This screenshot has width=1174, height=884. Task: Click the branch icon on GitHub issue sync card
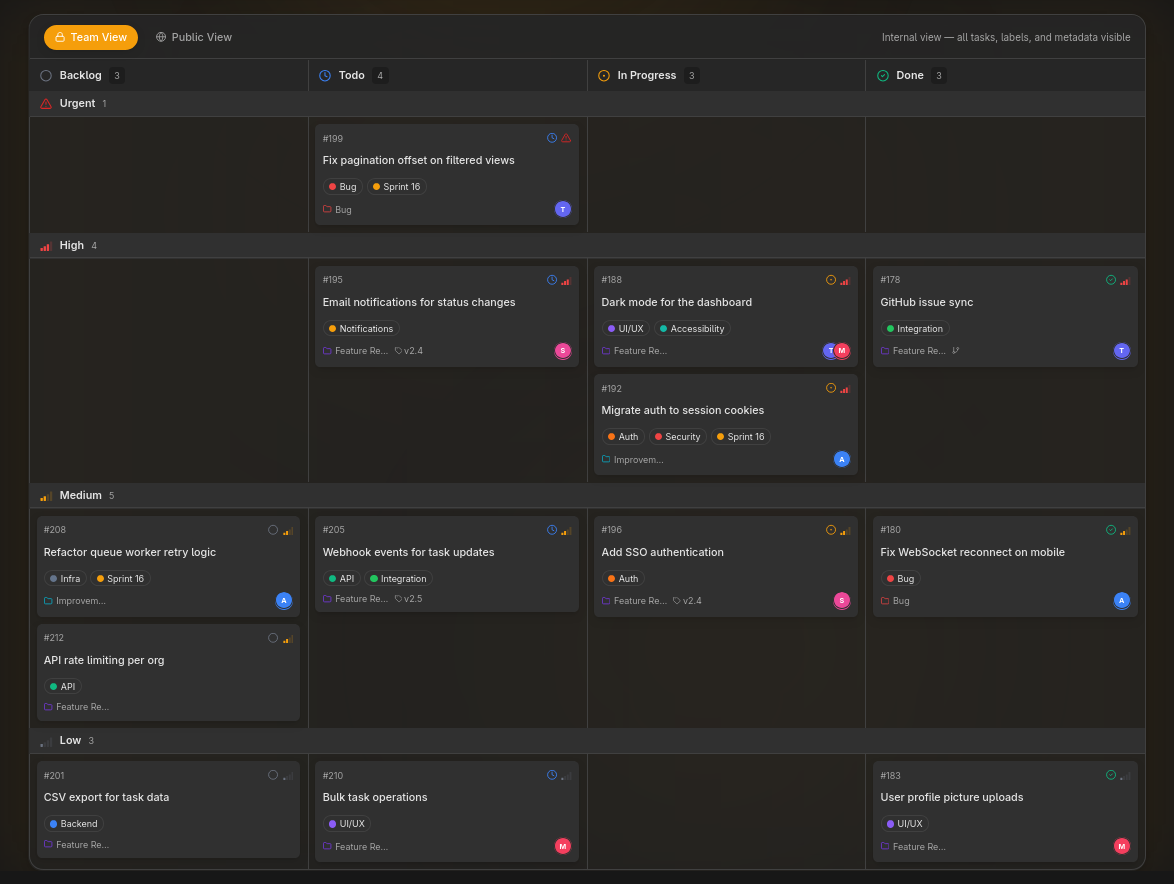tap(956, 351)
